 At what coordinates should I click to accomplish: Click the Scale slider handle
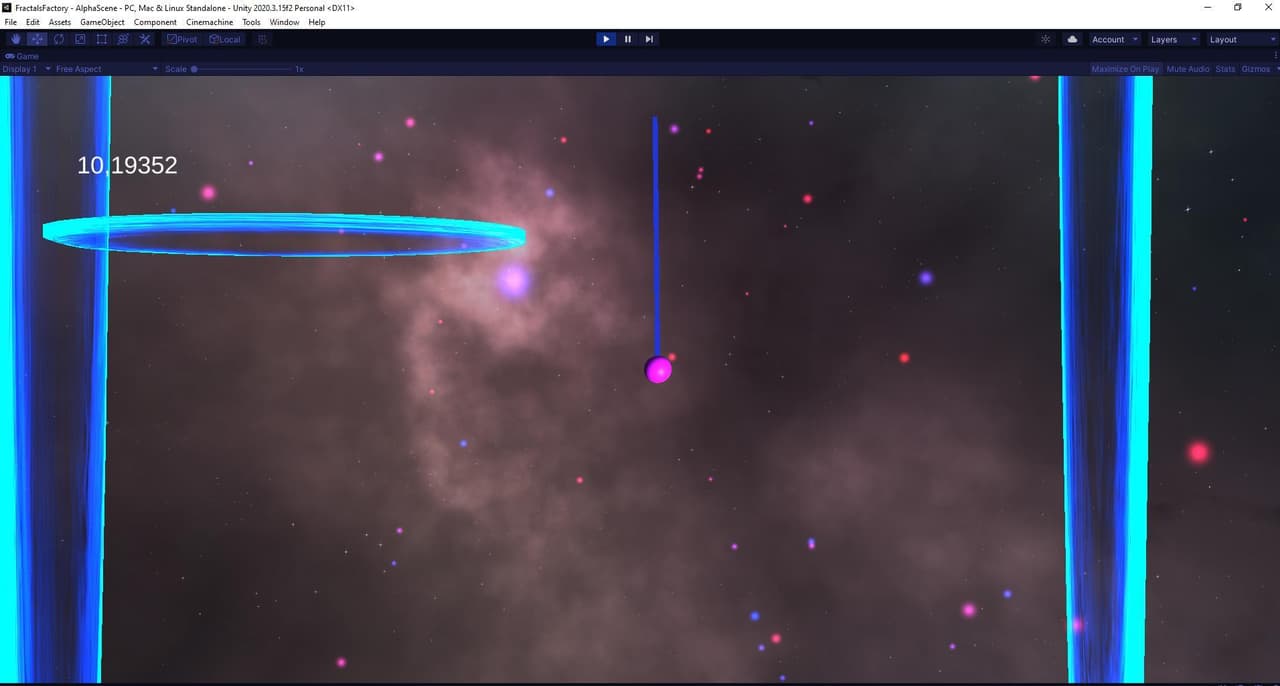(x=194, y=69)
